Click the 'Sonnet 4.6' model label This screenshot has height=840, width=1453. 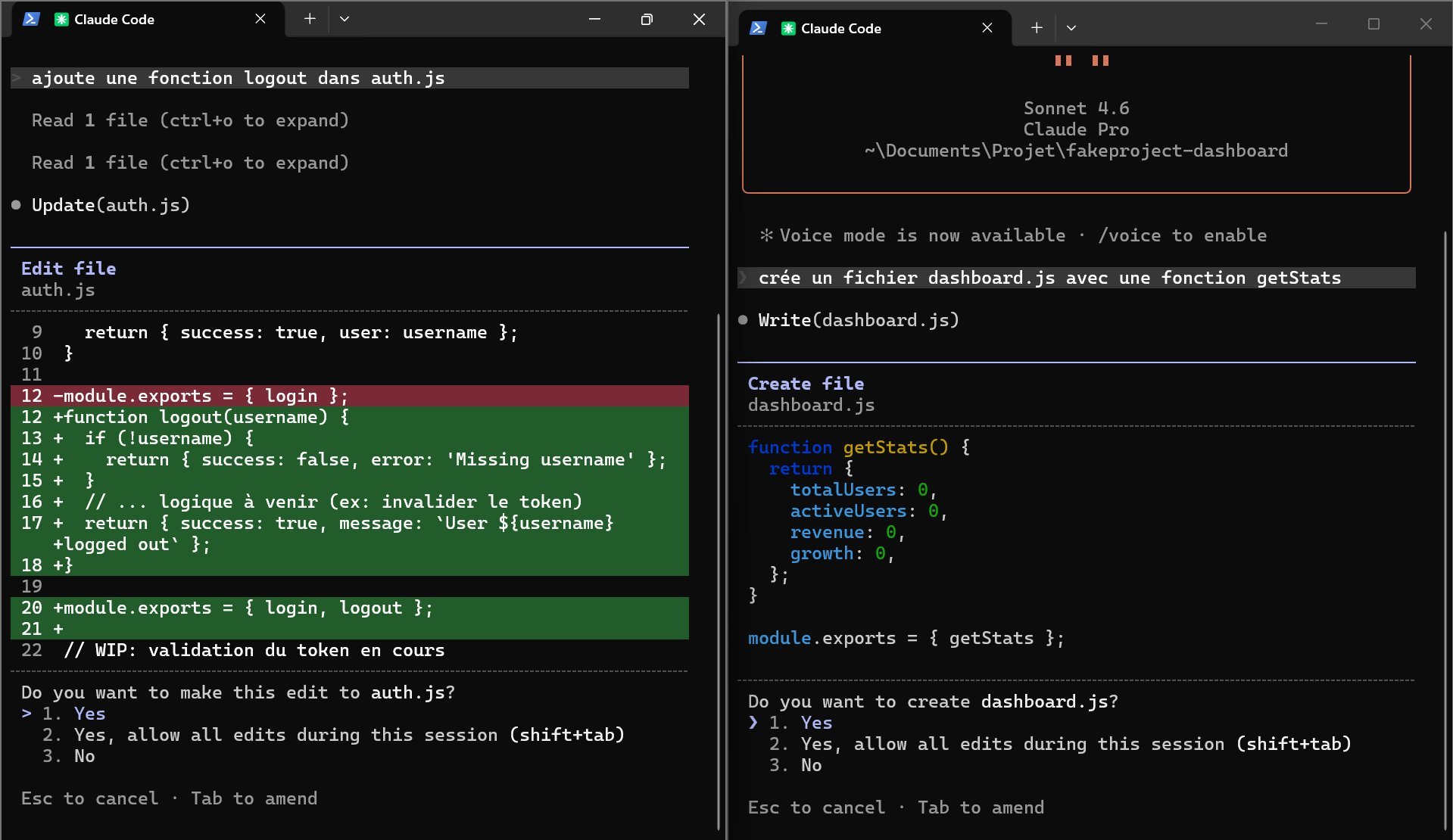point(1077,108)
